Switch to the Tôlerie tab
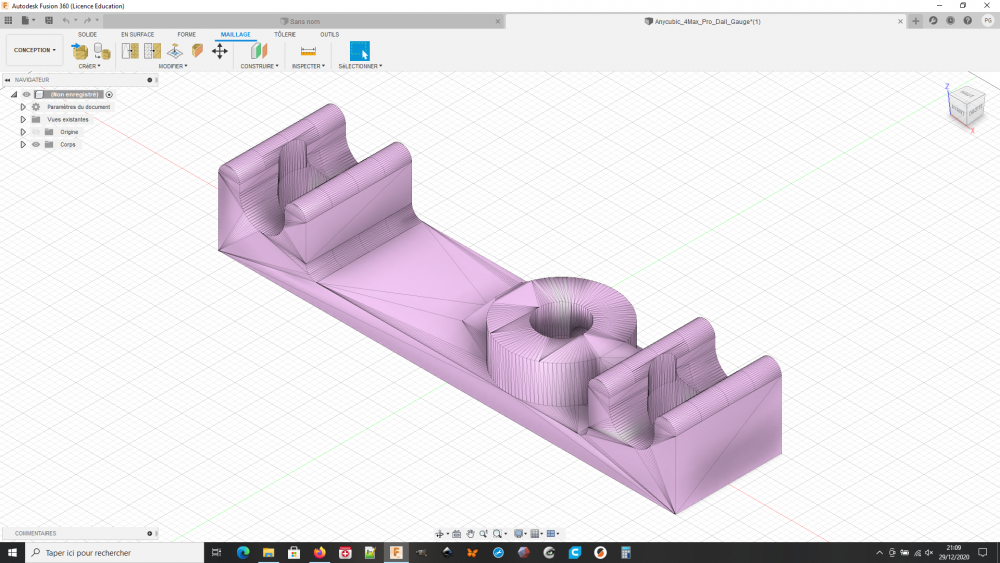This screenshot has height=563, width=1000. [x=285, y=34]
